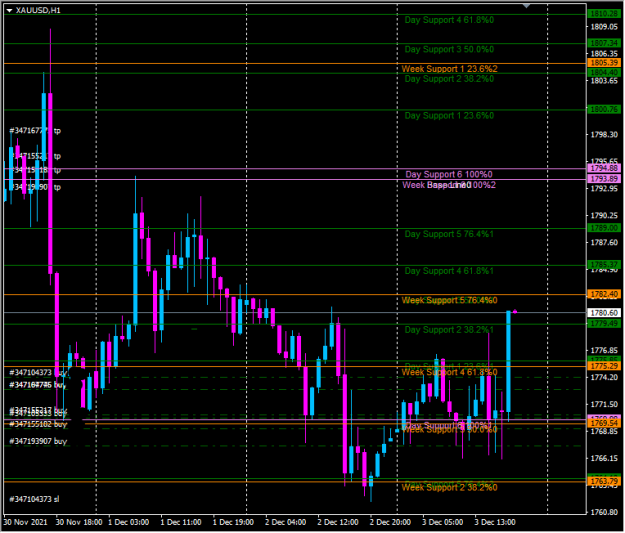The width and height of the screenshot is (625, 533).
Task: Click the Day Support 4 61.8%0 label
Action: [x=449, y=20]
